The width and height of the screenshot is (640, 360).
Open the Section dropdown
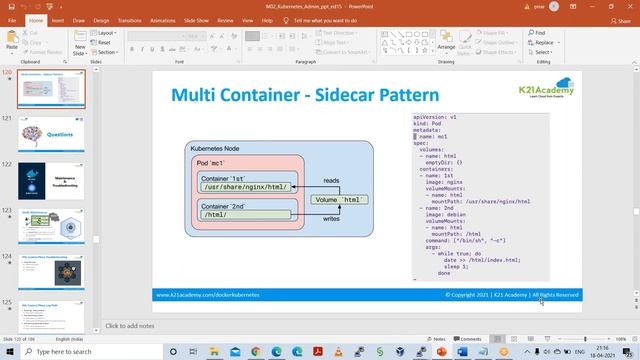click(x=104, y=52)
